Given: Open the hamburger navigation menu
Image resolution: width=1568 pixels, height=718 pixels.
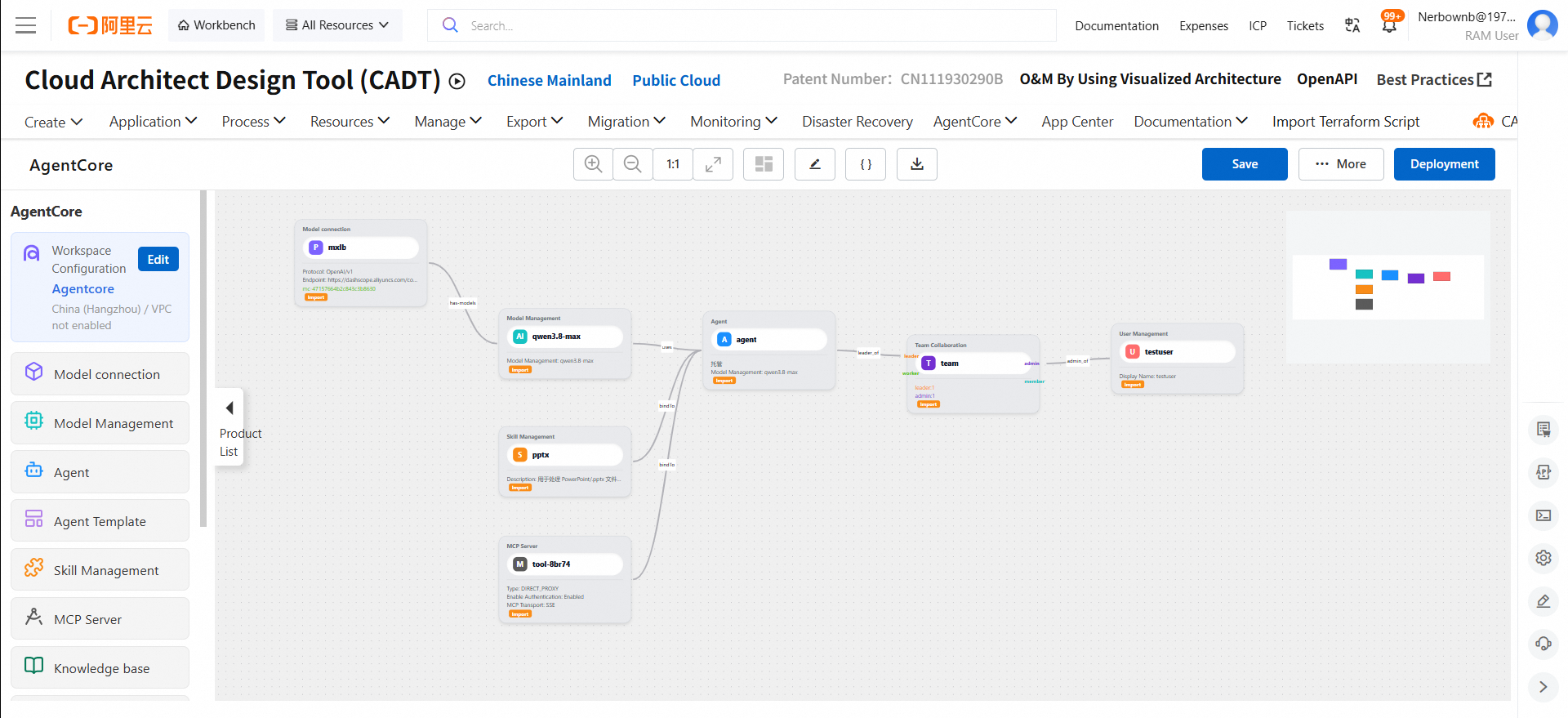Looking at the screenshot, I should pyautogui.click(x=26, y=25).
